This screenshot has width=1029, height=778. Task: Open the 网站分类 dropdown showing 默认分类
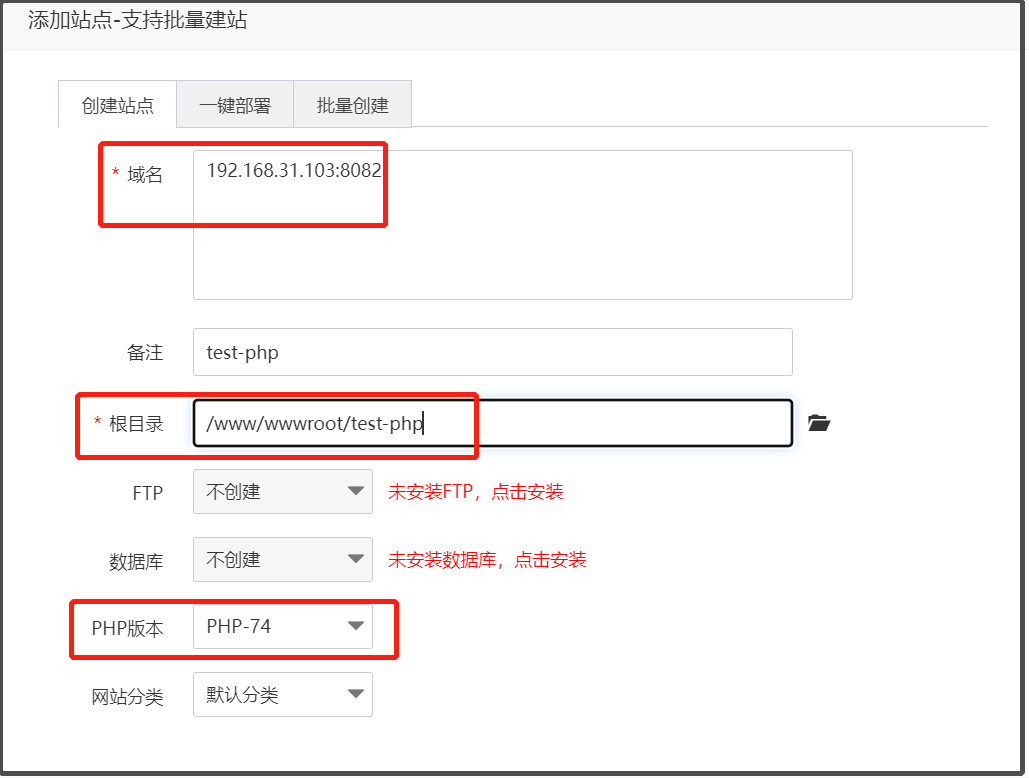tap(282, 695)
